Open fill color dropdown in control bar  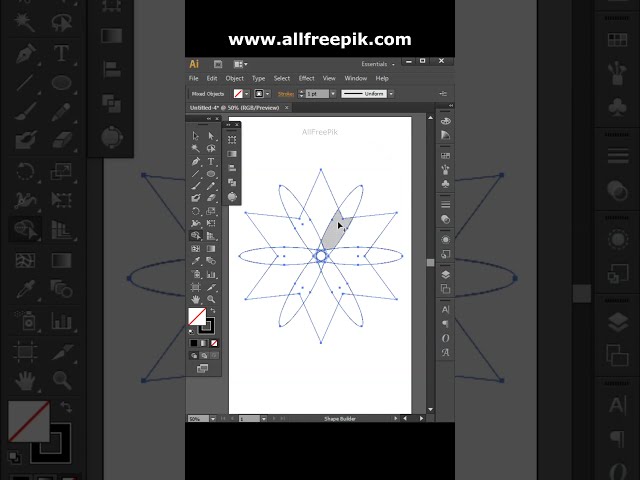[247, 94]
